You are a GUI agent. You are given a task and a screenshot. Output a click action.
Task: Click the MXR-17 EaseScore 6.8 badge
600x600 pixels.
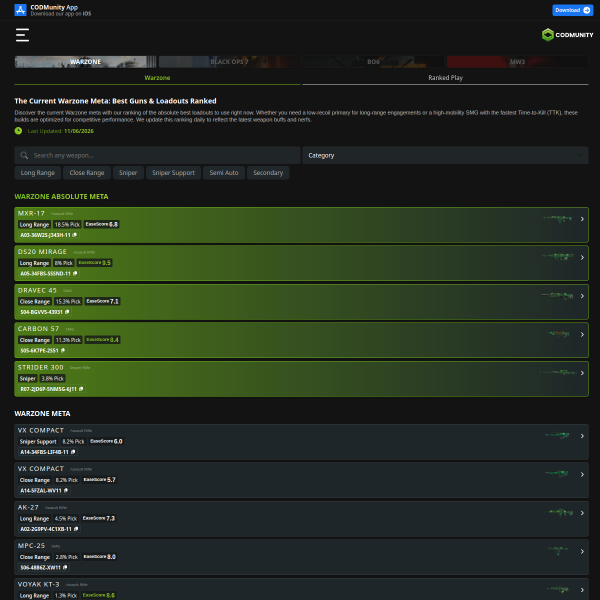[x=101, y=224]
